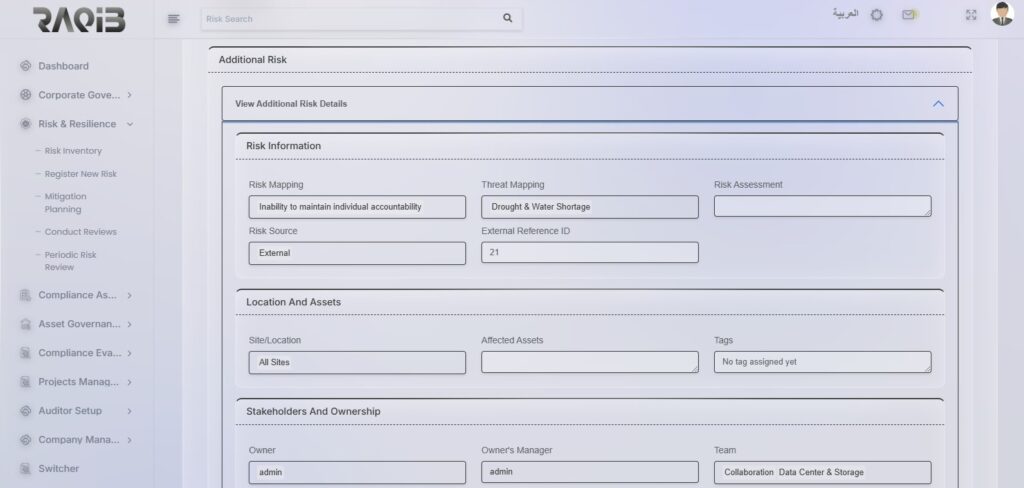Click the Risk Search input field
The image size is (1024, 488).
pyautogui.click(x=350, y=18)
